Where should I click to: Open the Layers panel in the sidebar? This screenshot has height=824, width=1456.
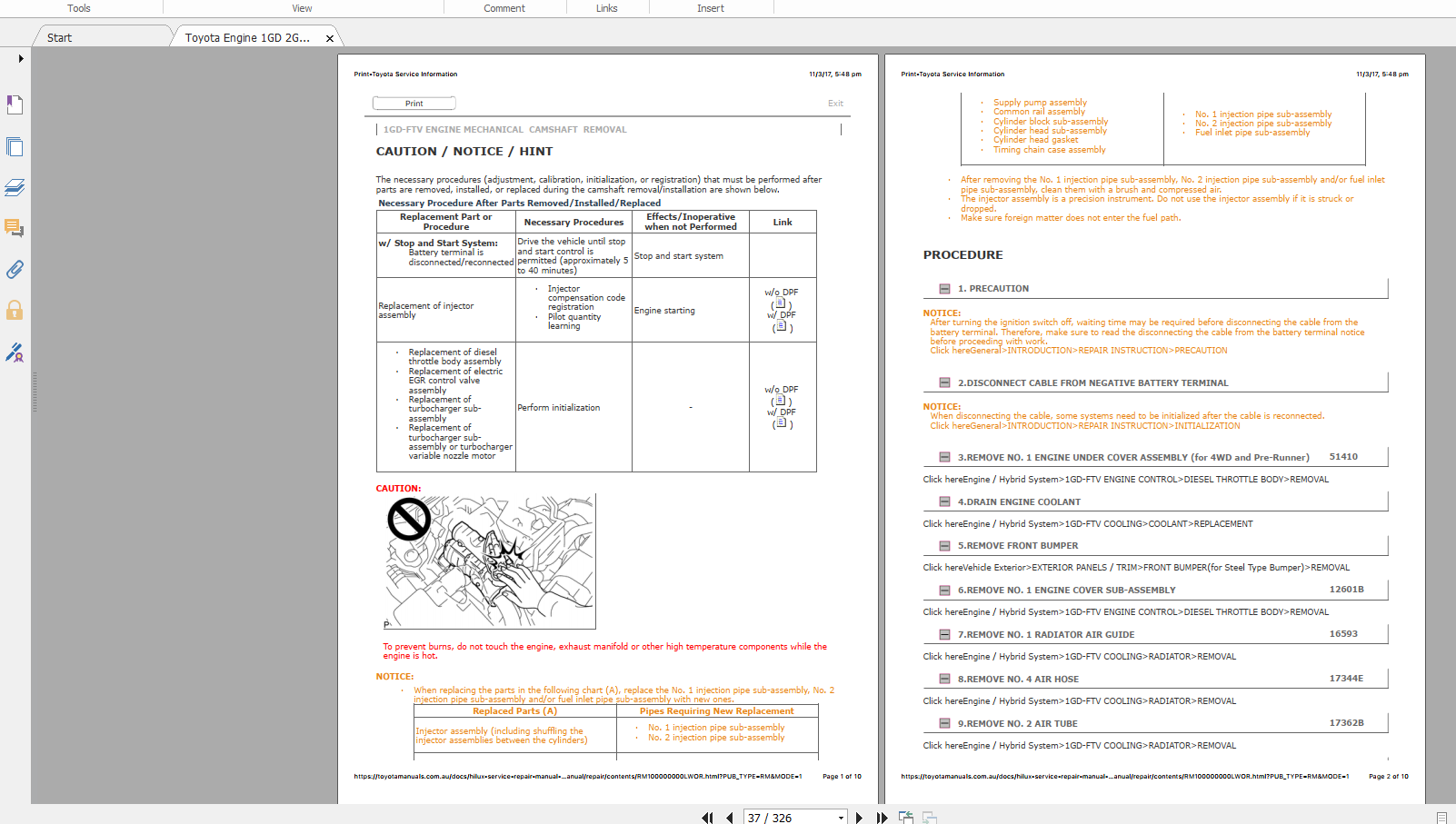pyautogui.click(x=15, y=187)
